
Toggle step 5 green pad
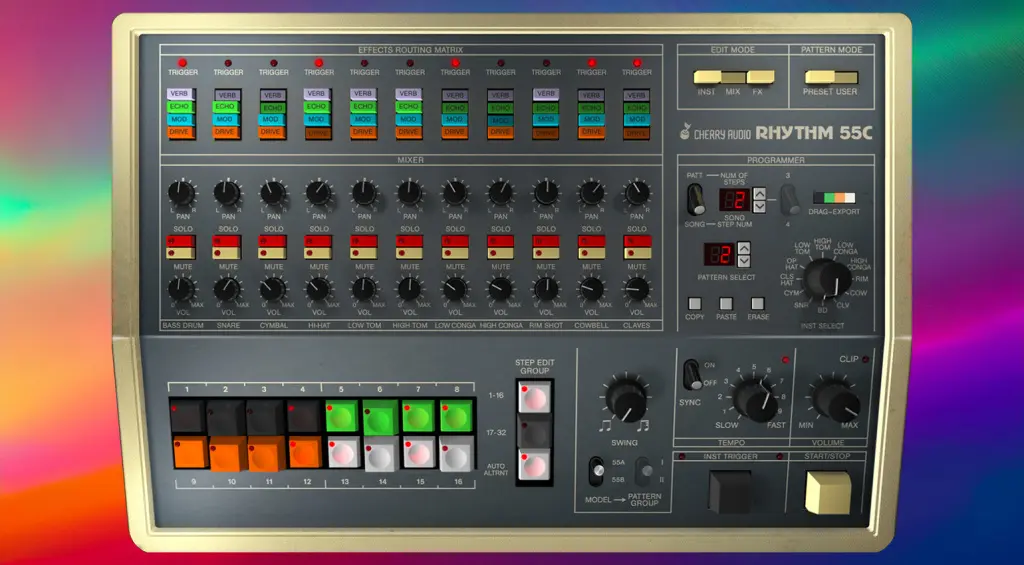pos(341,416)
